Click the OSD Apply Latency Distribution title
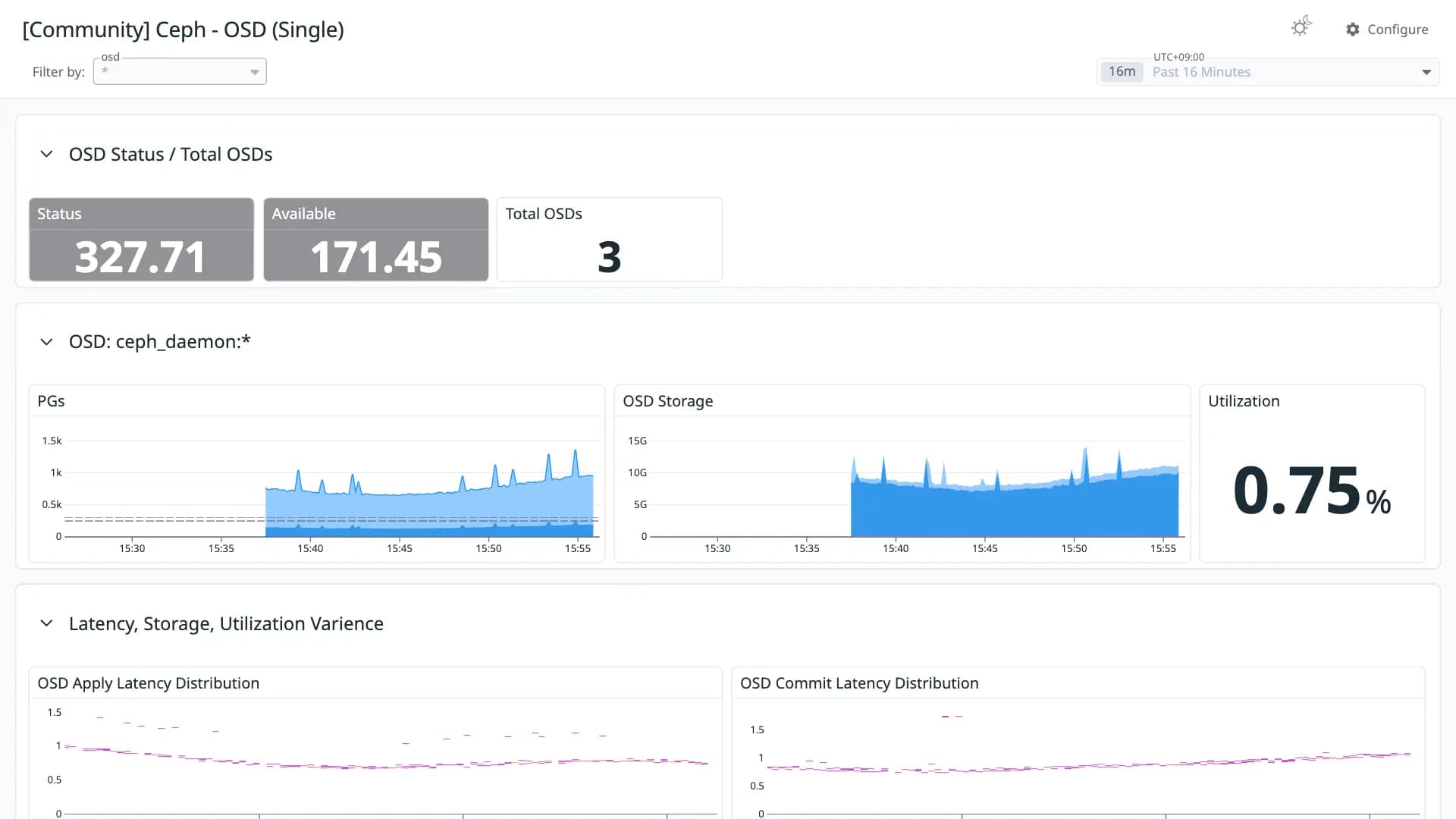Image resolution: width=1456 pixels, height=819 pixels. (148, 683)
